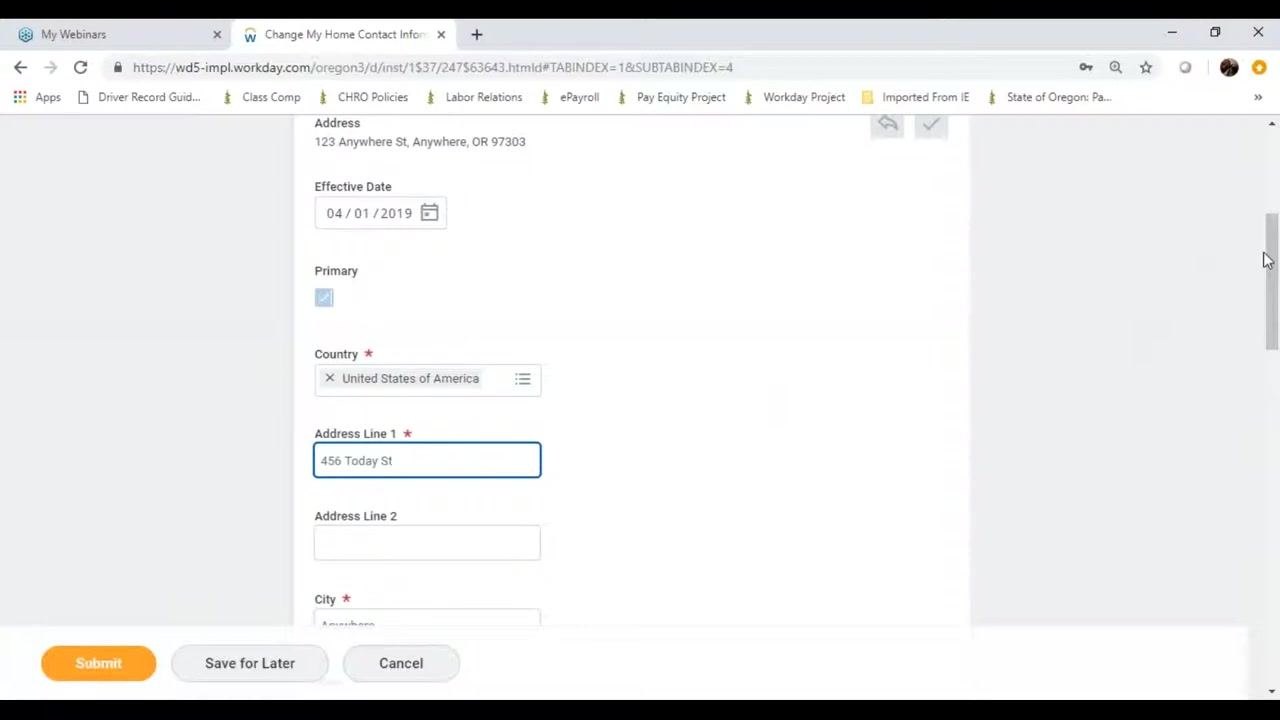Click the Address Line 1 field
Viewport: 1280px width, 720px height.
[x=427, y=460]
